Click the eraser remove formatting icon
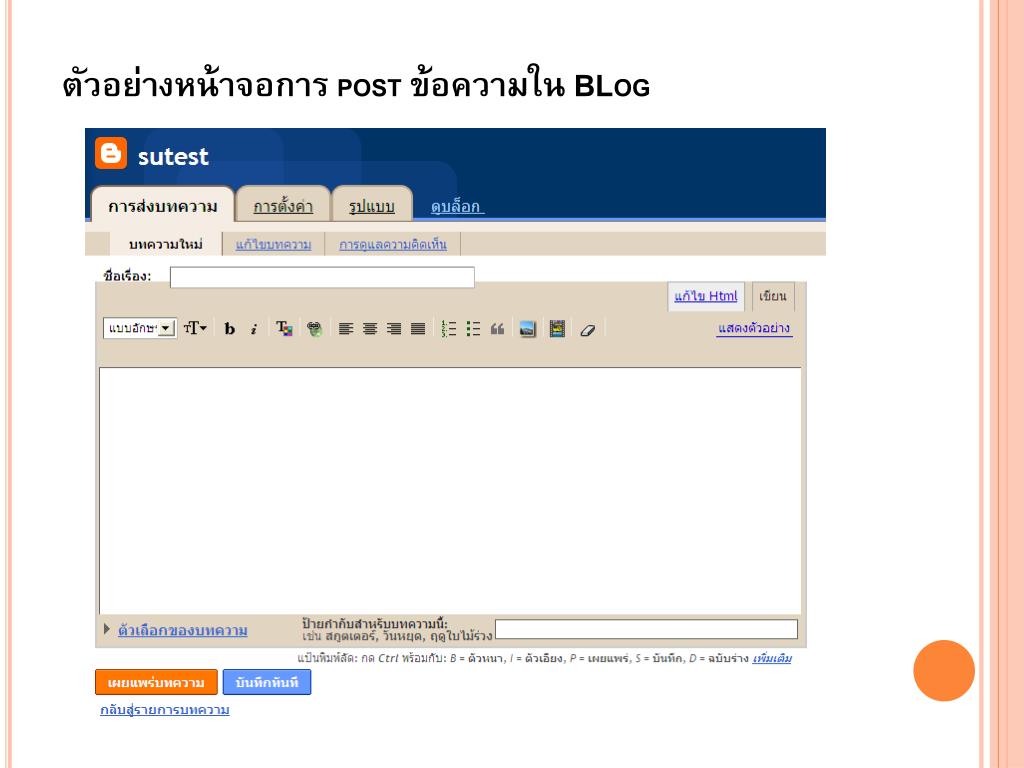The height and width of the screenshot is (768, 1024). coord(587,330)
